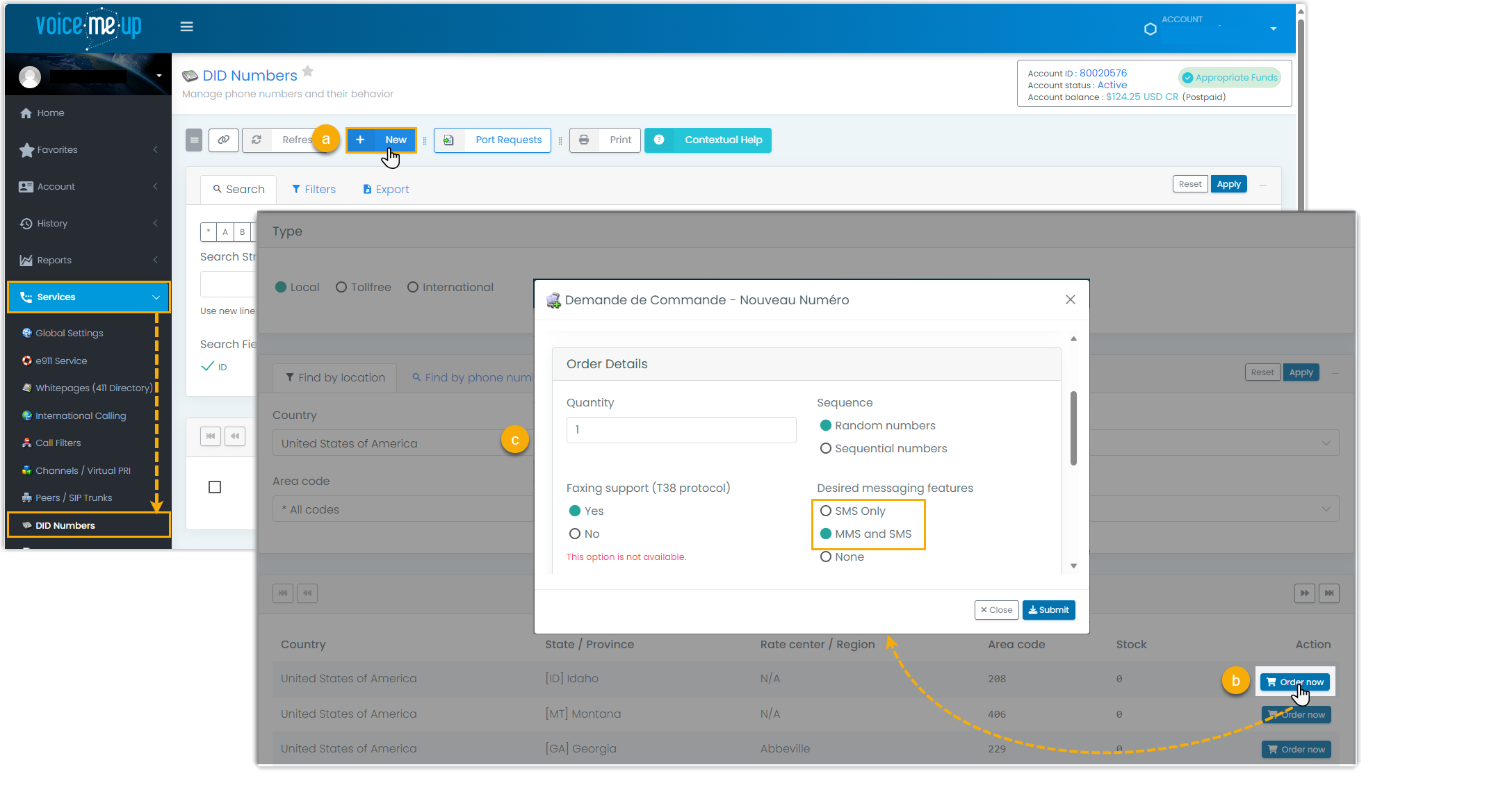
Task: Open the hamburger menu in top header
Action: tap(186, 26)
